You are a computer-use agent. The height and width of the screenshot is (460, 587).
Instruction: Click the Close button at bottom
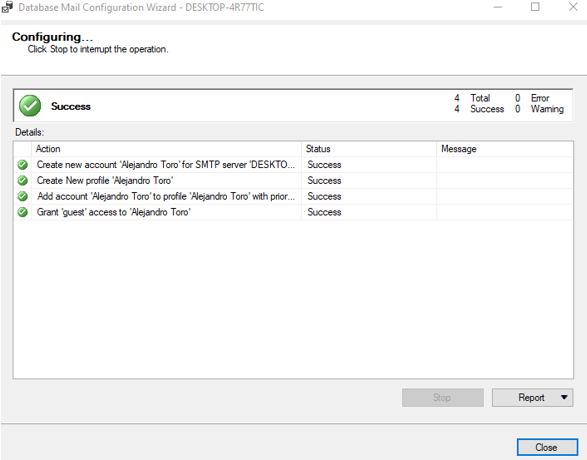tap(547, 447)
